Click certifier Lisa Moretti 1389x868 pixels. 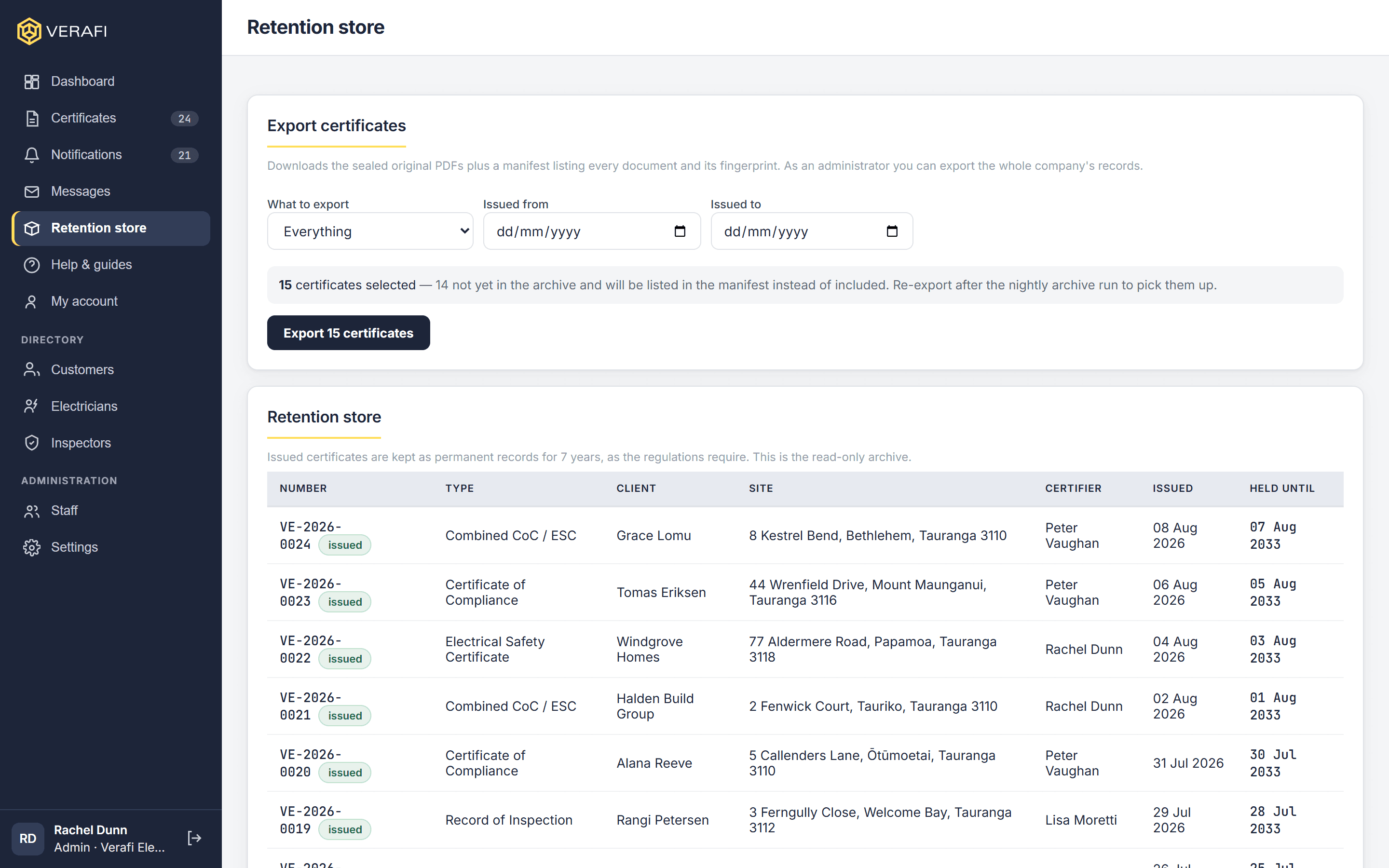(1081, 820)
